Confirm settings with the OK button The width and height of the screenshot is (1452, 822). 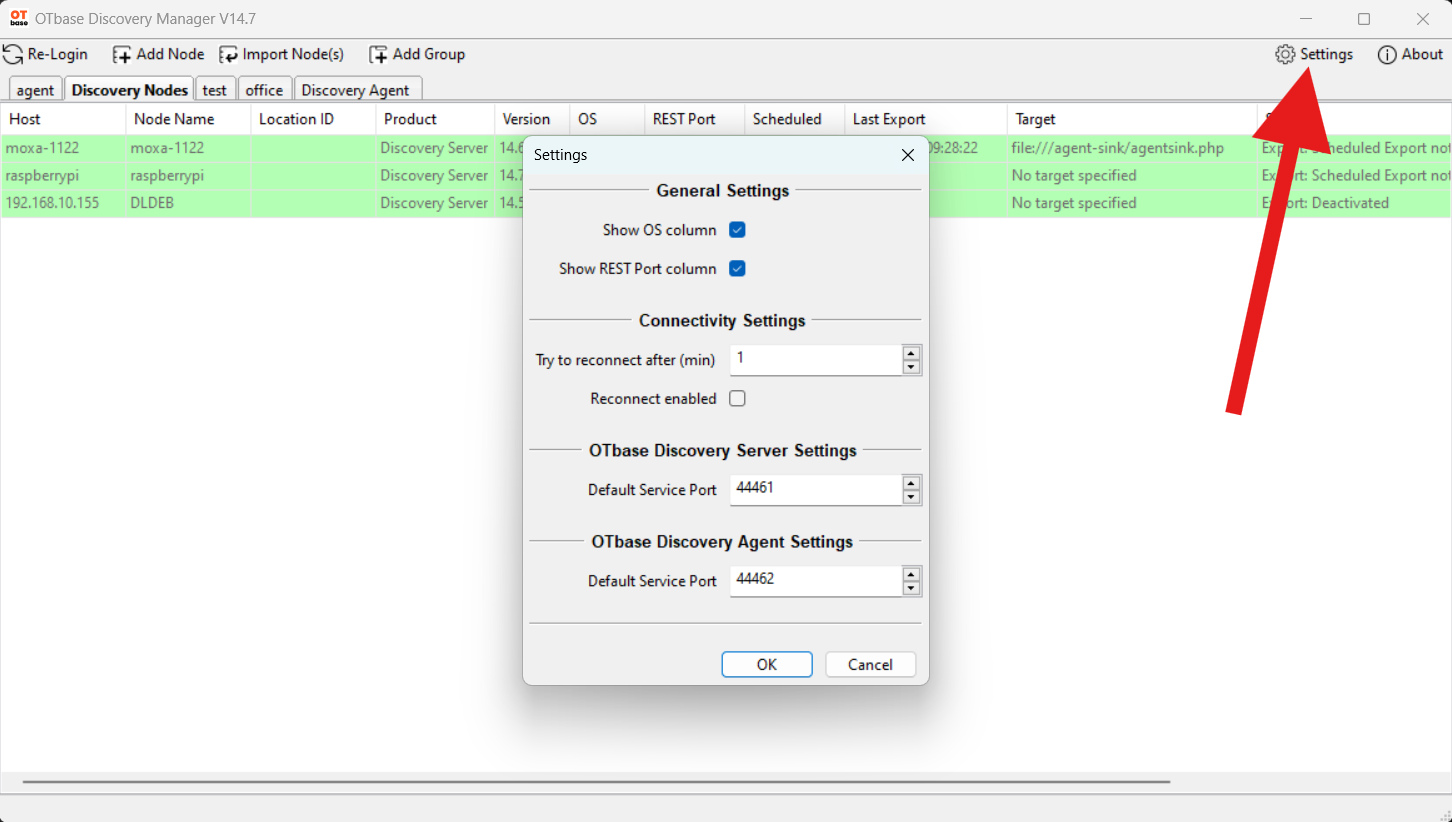[767, 665]
